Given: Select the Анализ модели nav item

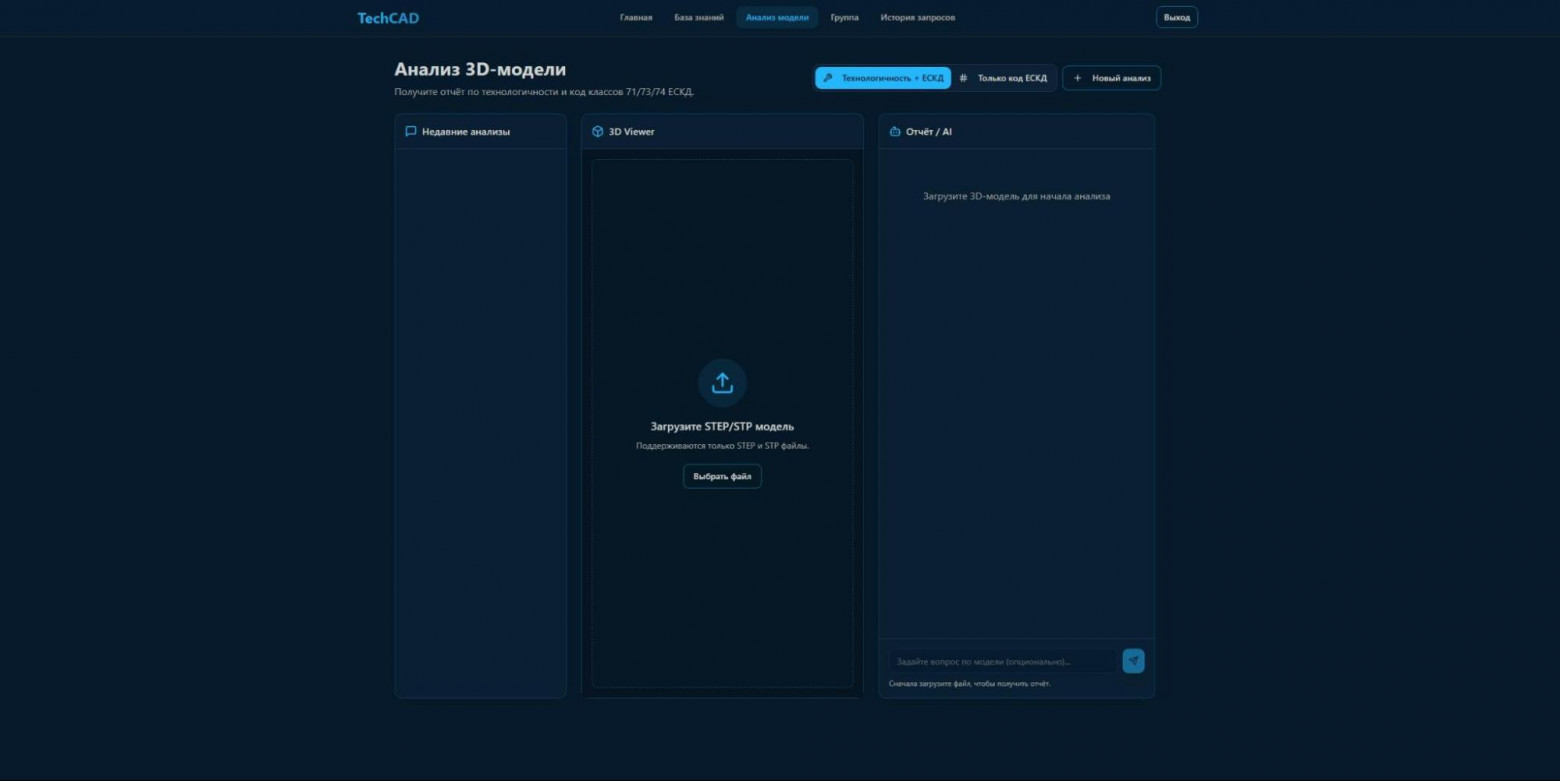Looking at the screenshot, I should pos(777,17).
